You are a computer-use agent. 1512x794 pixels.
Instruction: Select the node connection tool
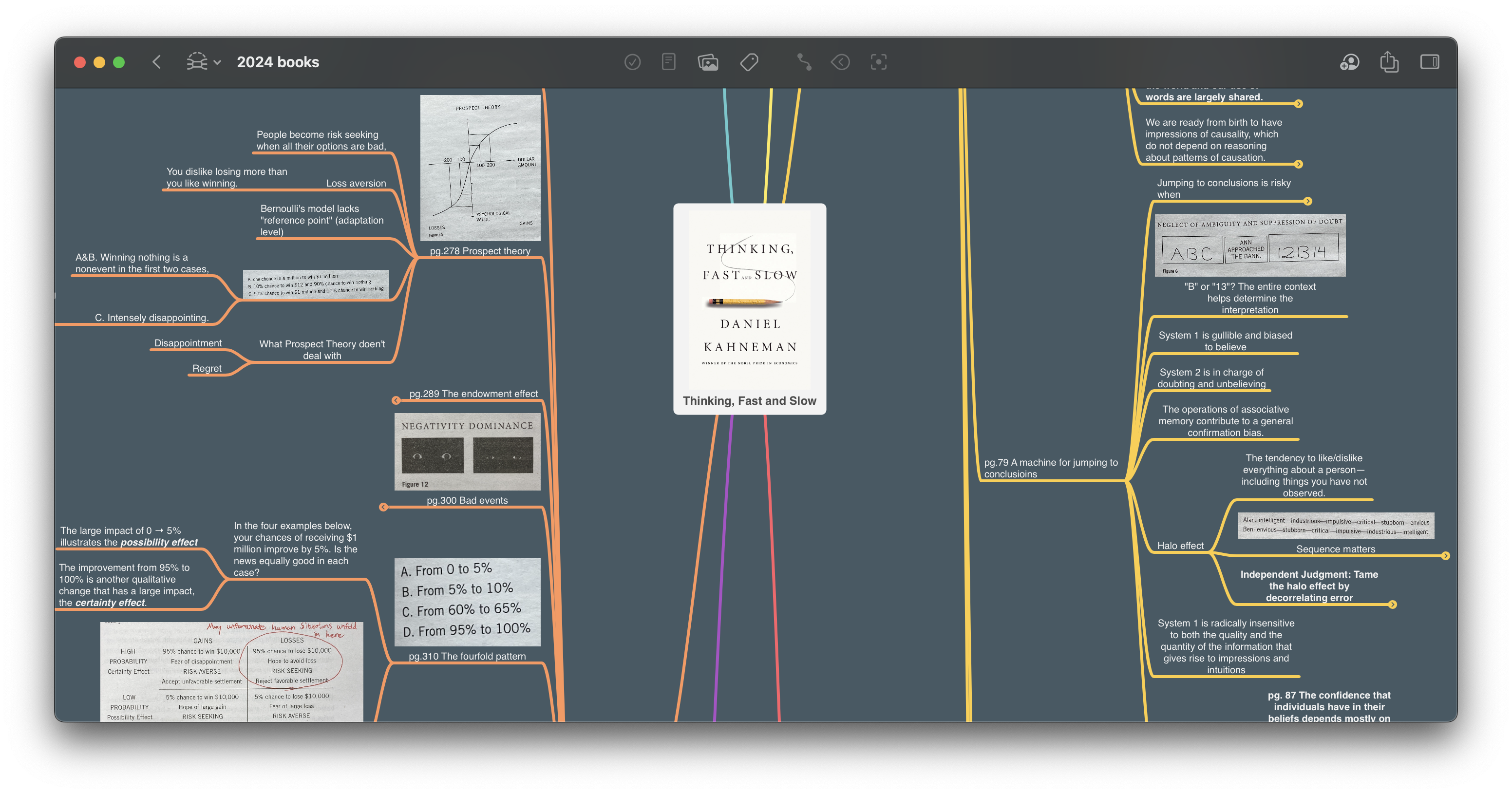[804, 61]
